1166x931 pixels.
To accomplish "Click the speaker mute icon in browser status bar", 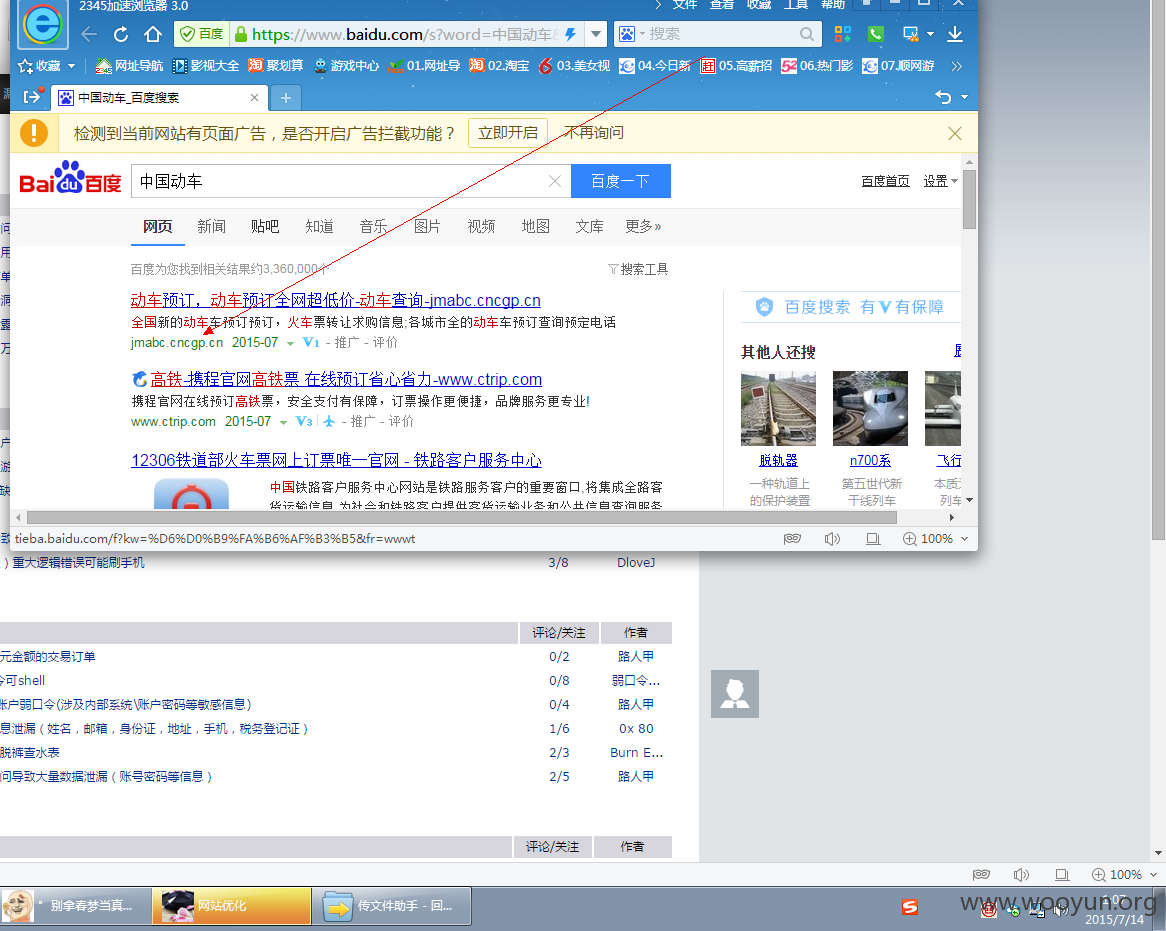I will pyautogui.click(x=832, y=538).
